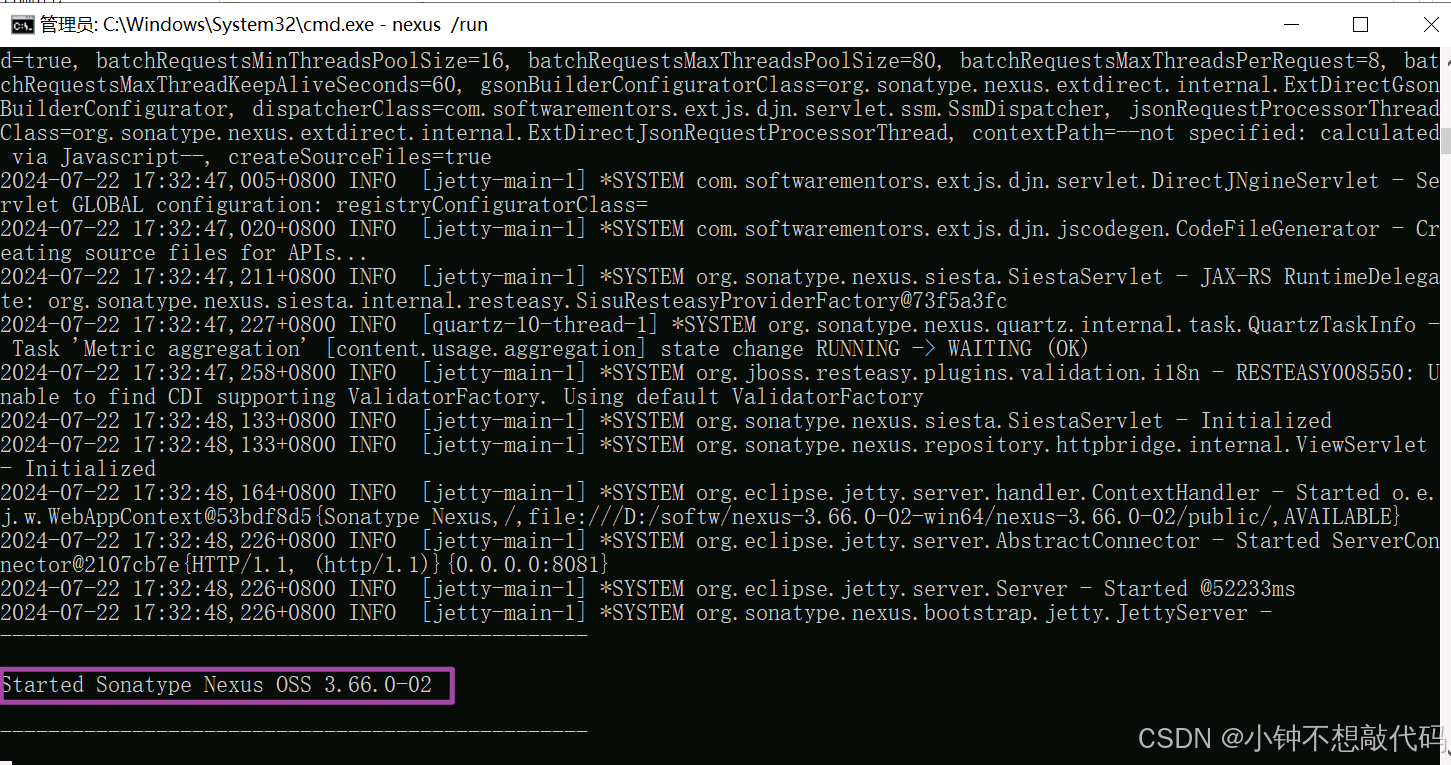Click 'createSourceFiles=true' text
The width and height of the screenshot is (1451, 765).
pyautogui.click(x=359, y=157)
